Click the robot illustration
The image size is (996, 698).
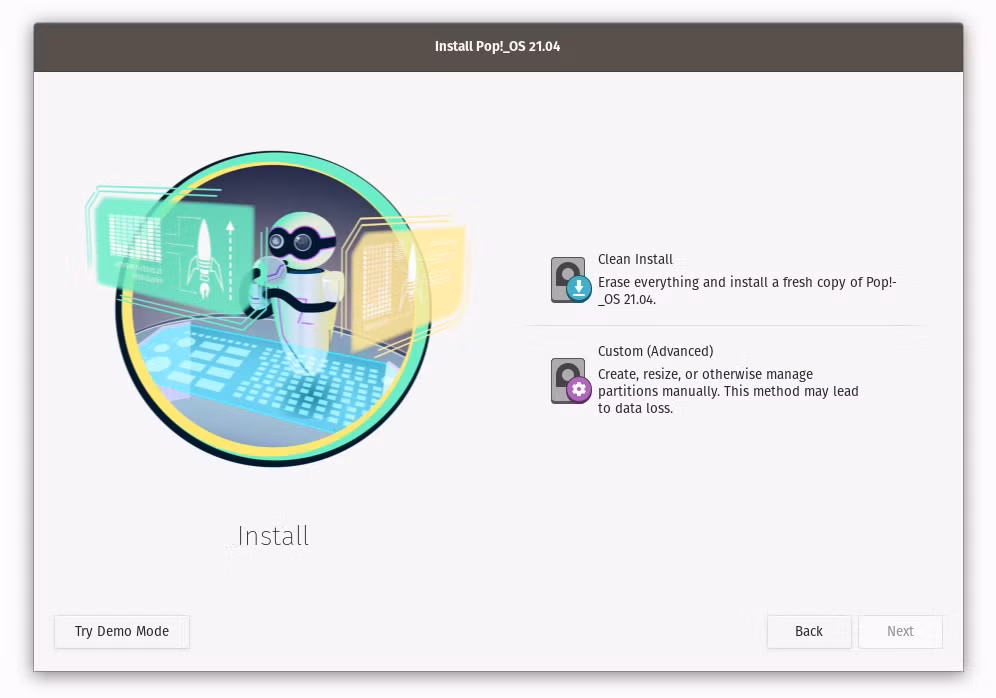[276, 309]
